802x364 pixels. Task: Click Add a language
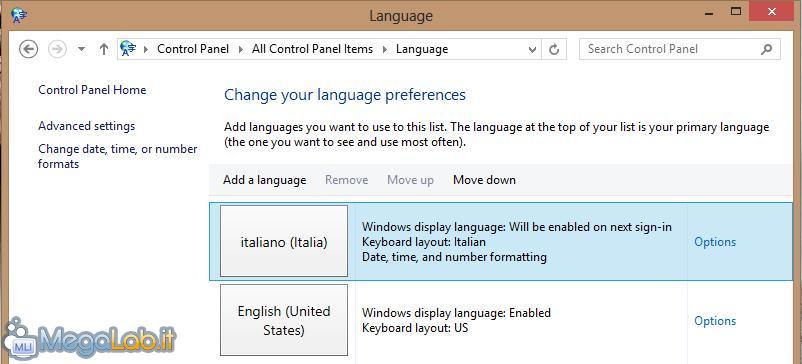click(x=264, y=180)
